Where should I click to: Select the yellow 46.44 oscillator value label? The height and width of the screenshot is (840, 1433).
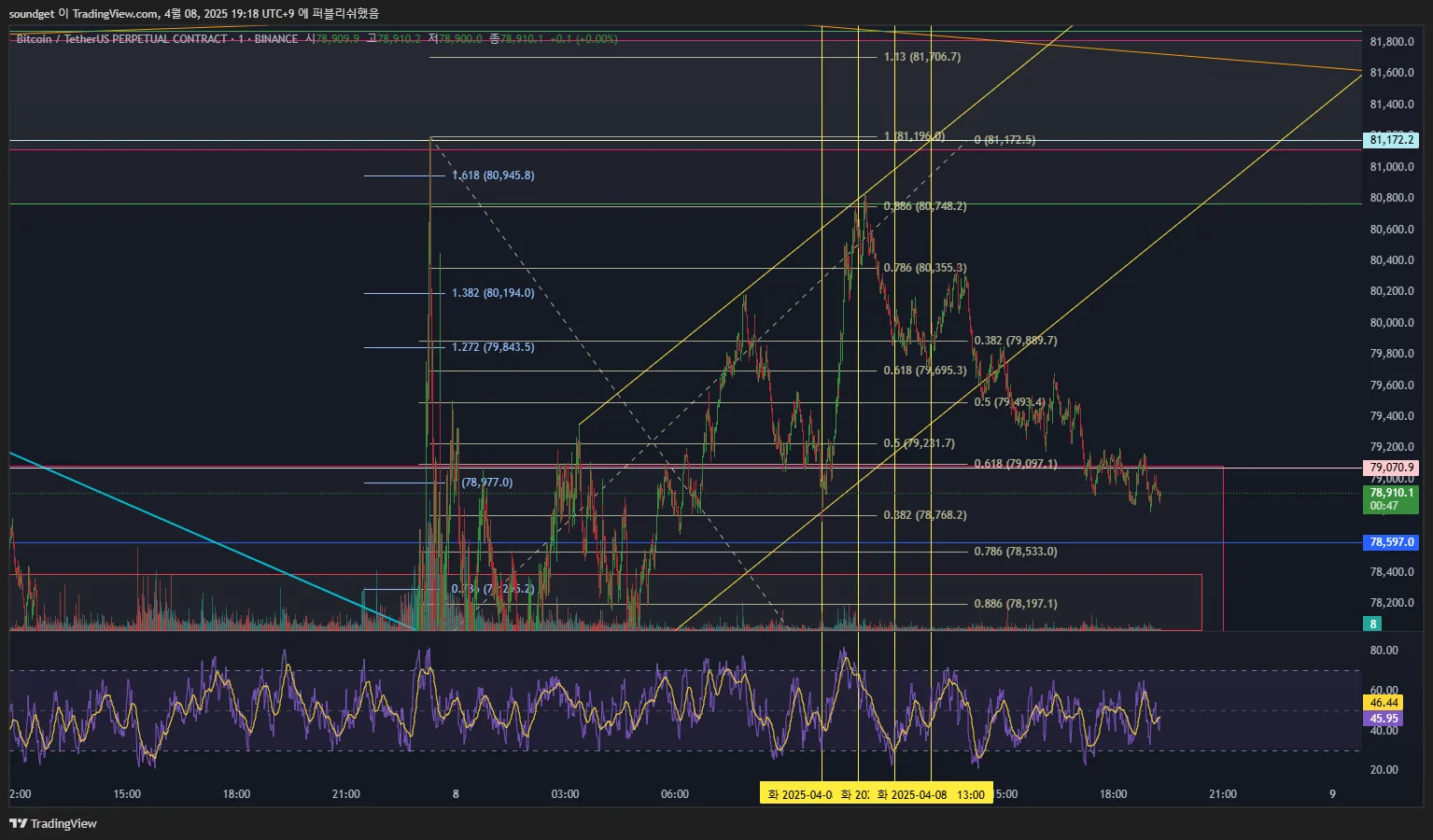1383,703
